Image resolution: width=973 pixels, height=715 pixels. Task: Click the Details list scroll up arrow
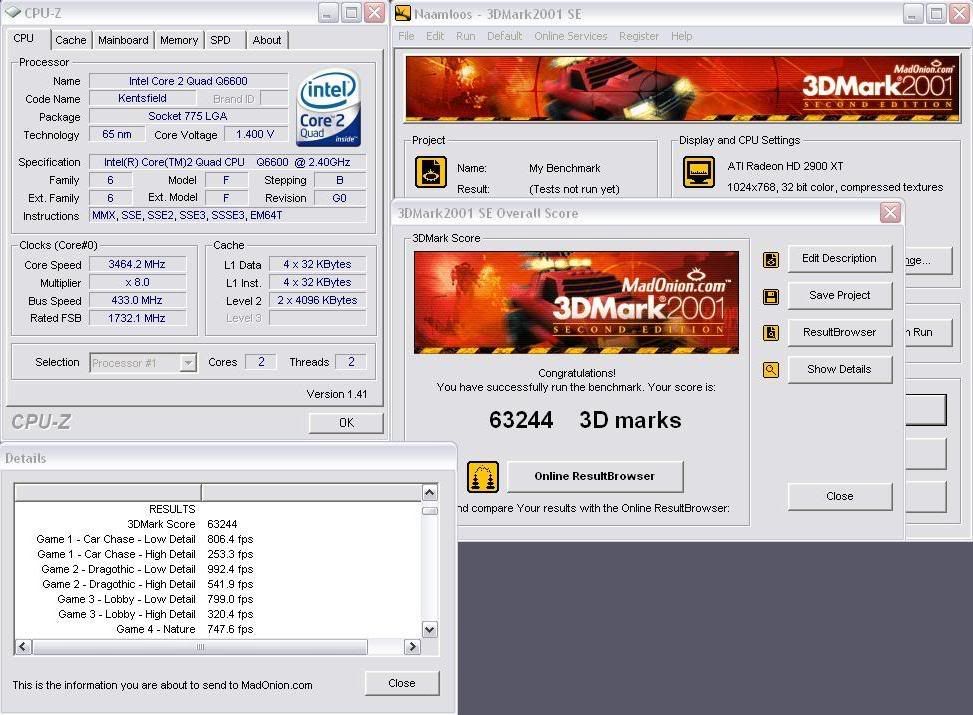(429, 493)
